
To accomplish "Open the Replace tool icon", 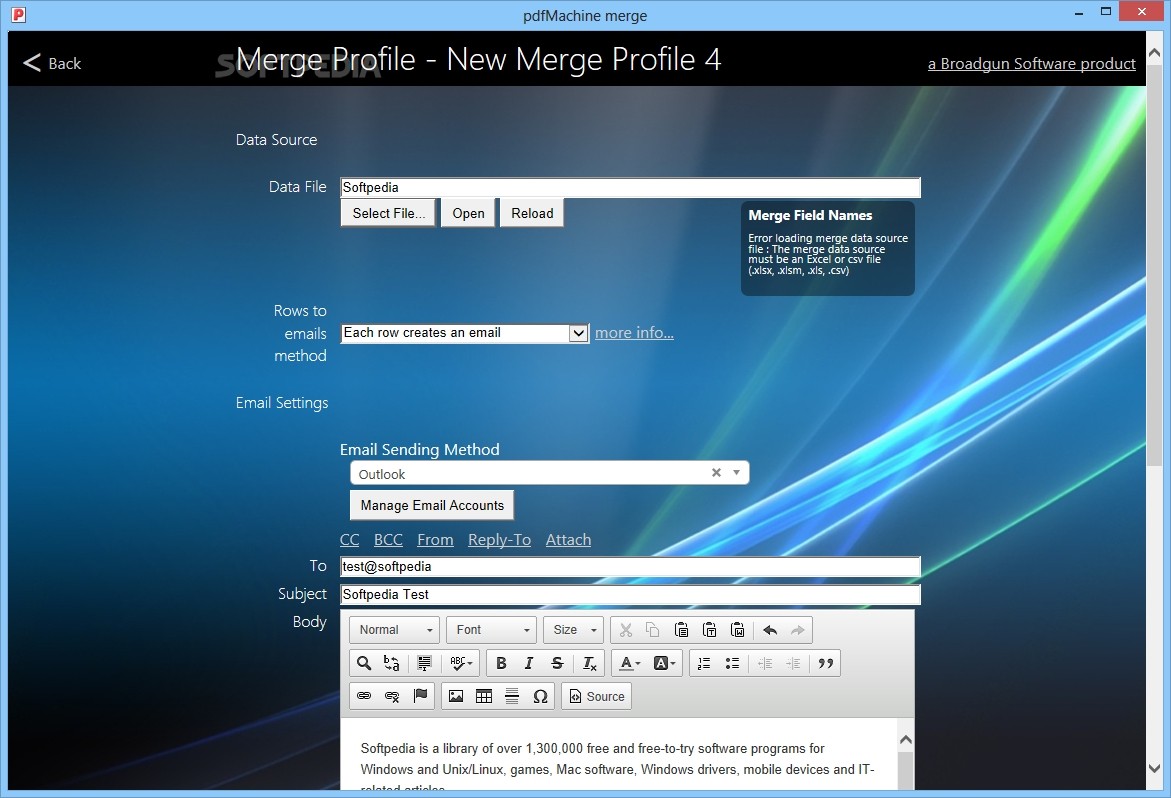I will (391, 663).
